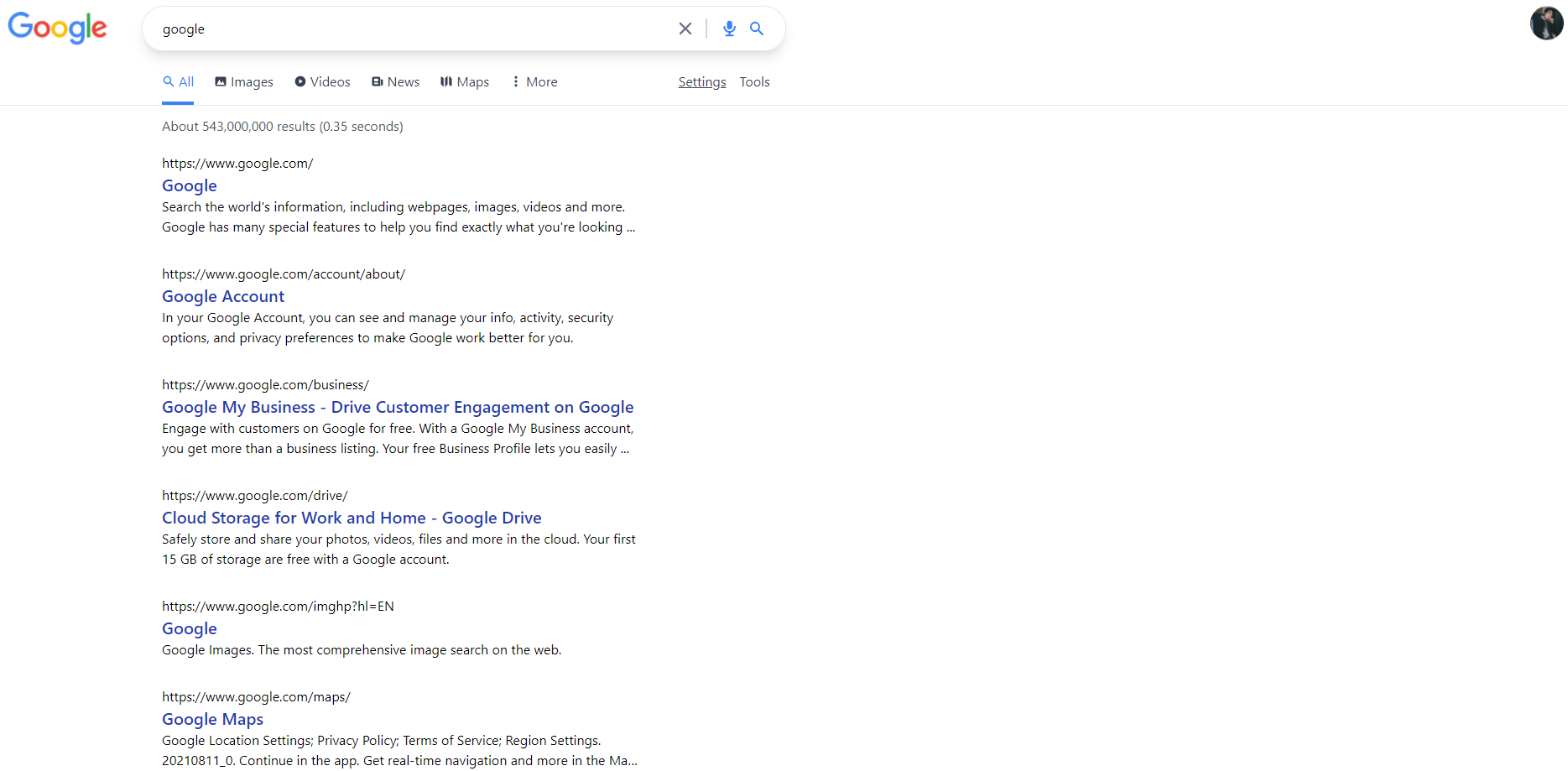Click the google.com/drive/ URL text
The width and height of the screenshot is (1568, 771).
pos(255,495)
